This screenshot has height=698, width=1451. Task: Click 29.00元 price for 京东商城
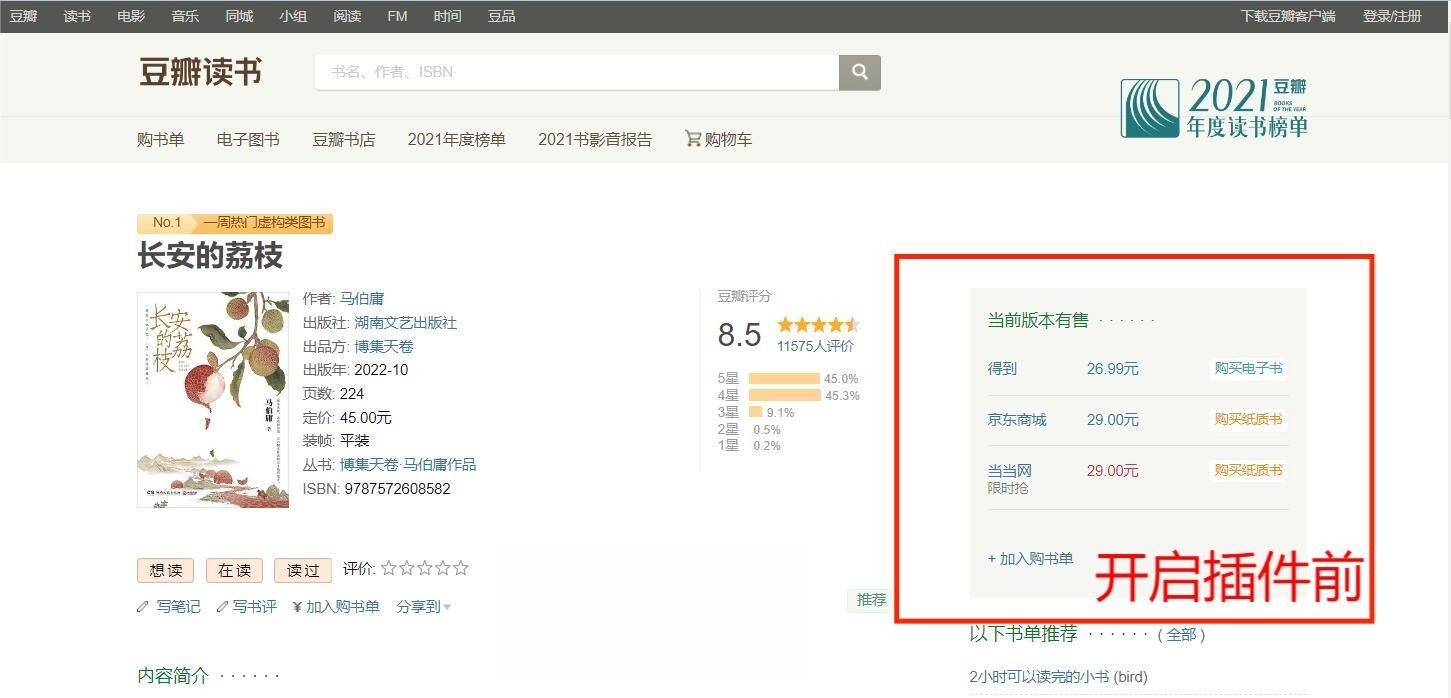[x=1113, y=419]
